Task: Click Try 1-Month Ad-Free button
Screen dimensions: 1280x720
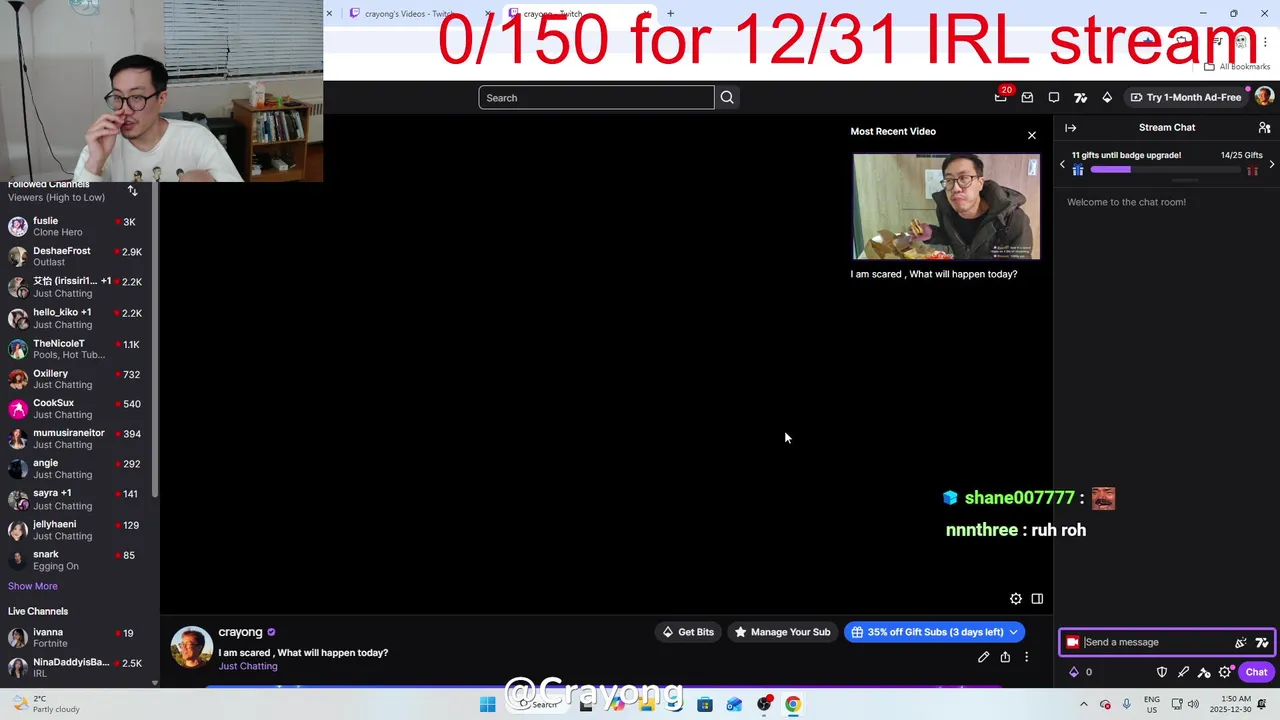Action: click(x=1185, y=97)
